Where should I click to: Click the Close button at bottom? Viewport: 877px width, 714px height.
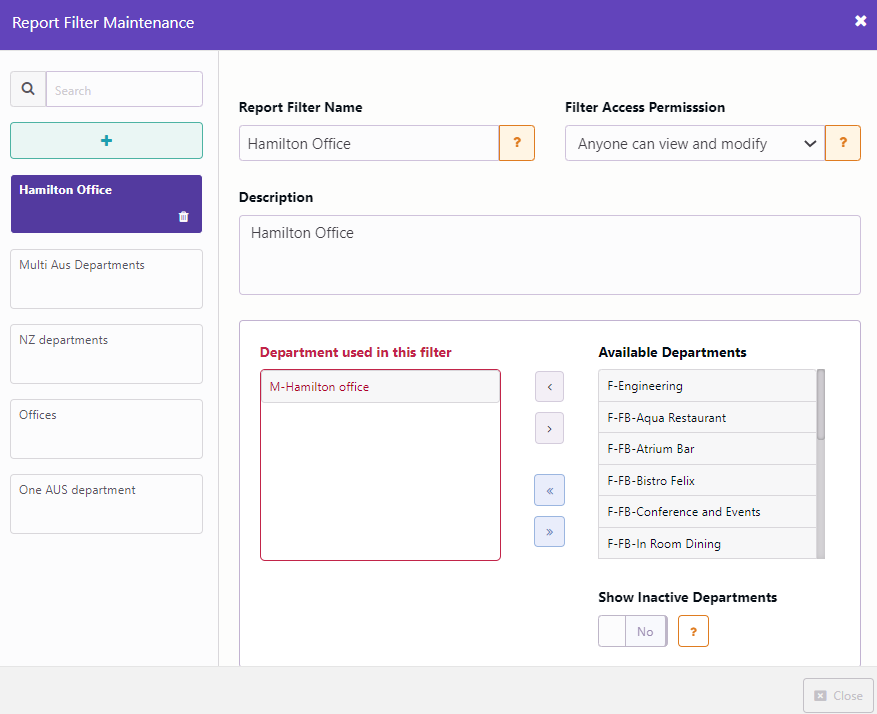coord(838,696)
